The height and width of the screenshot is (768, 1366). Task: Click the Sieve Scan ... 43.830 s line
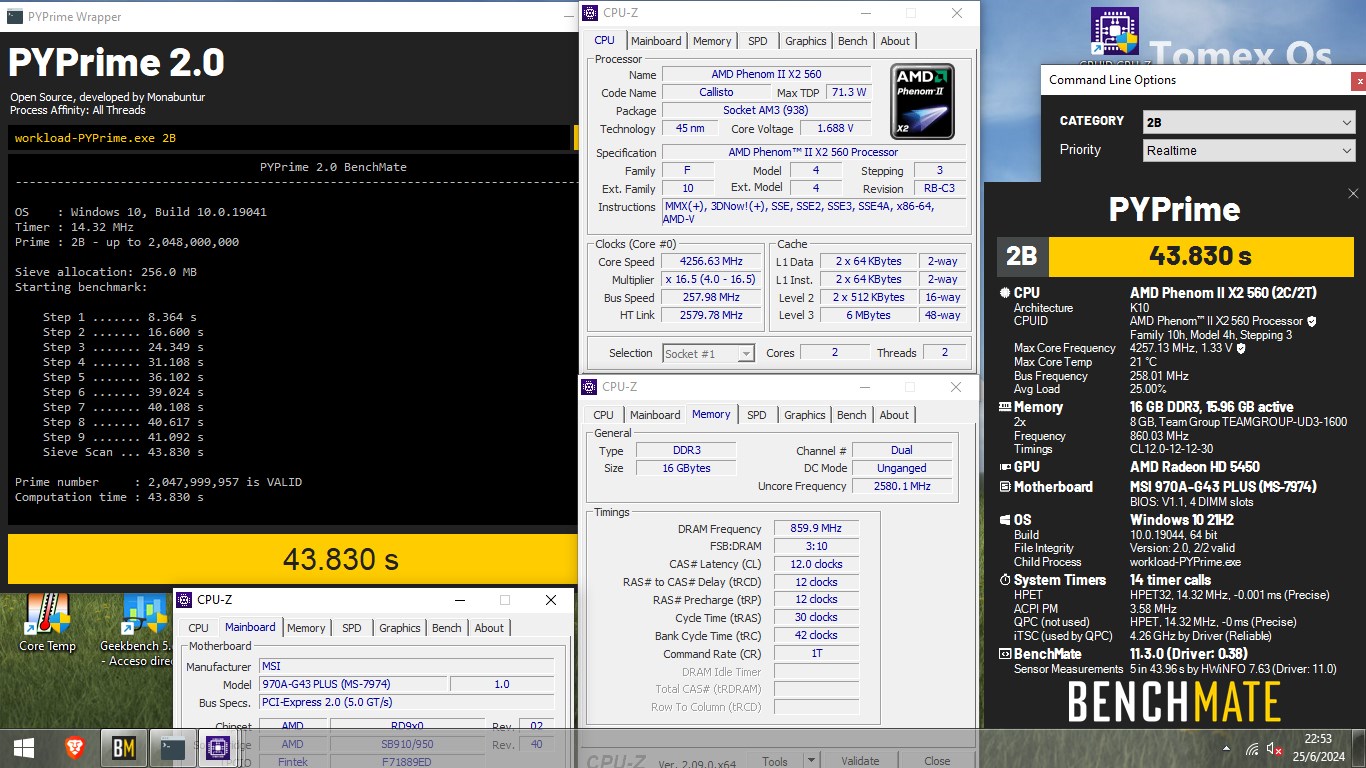[123, 452]
